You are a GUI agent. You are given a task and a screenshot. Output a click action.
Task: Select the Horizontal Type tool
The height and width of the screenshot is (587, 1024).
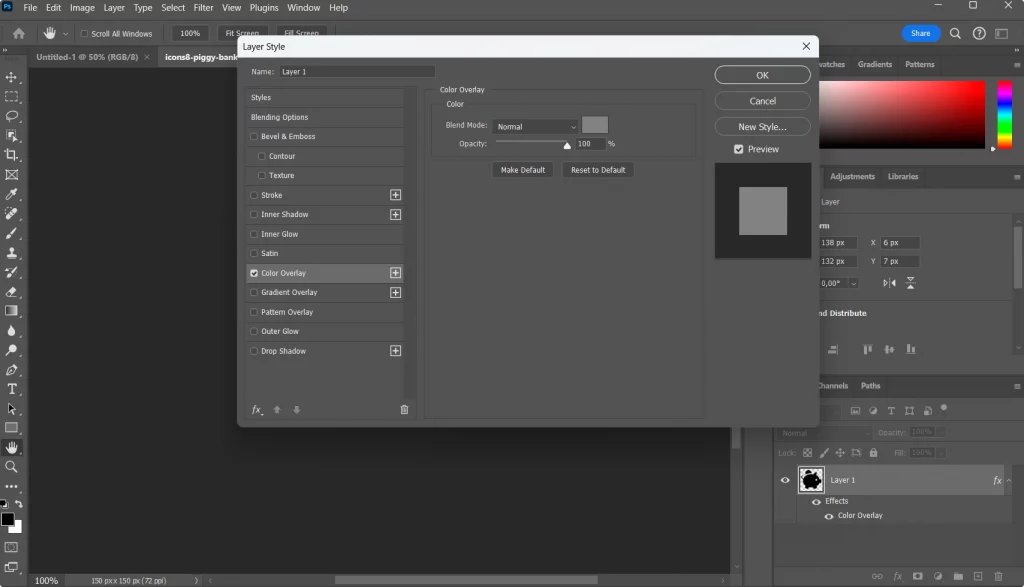coord(12,389)
